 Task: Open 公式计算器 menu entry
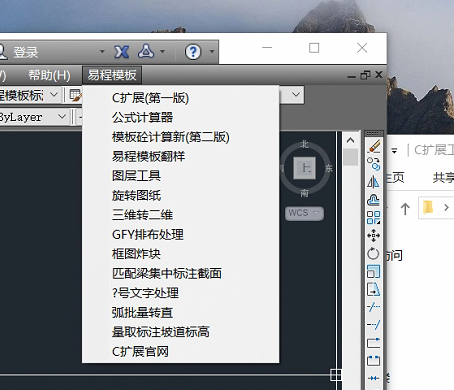[x=180, y=117]
